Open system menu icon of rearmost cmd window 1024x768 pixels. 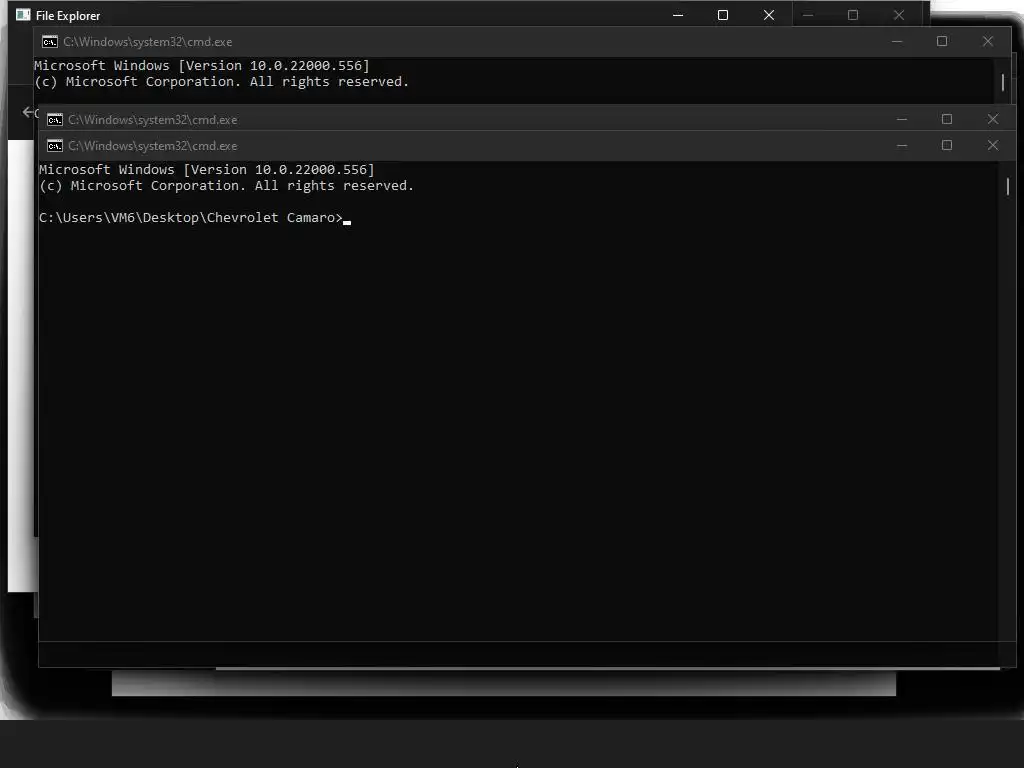50,42
